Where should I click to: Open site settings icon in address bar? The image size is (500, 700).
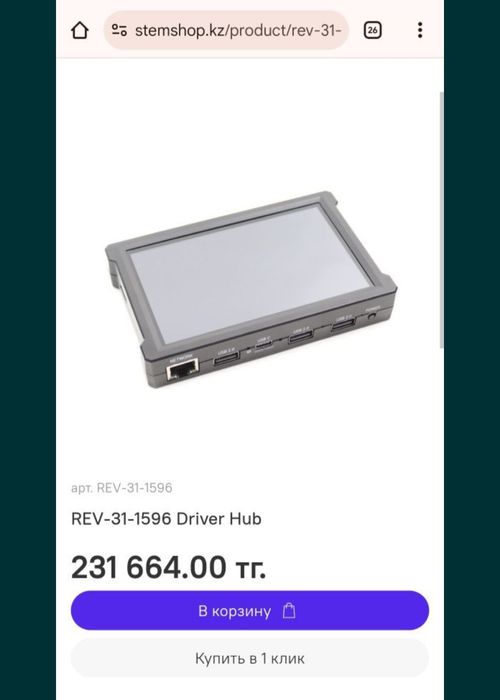coord(119,30)
